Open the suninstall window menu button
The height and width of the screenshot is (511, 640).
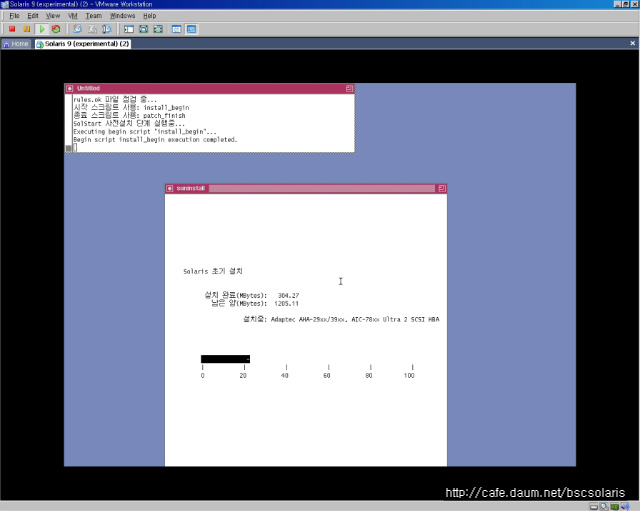pyautogui.click(x=170, y=188)
